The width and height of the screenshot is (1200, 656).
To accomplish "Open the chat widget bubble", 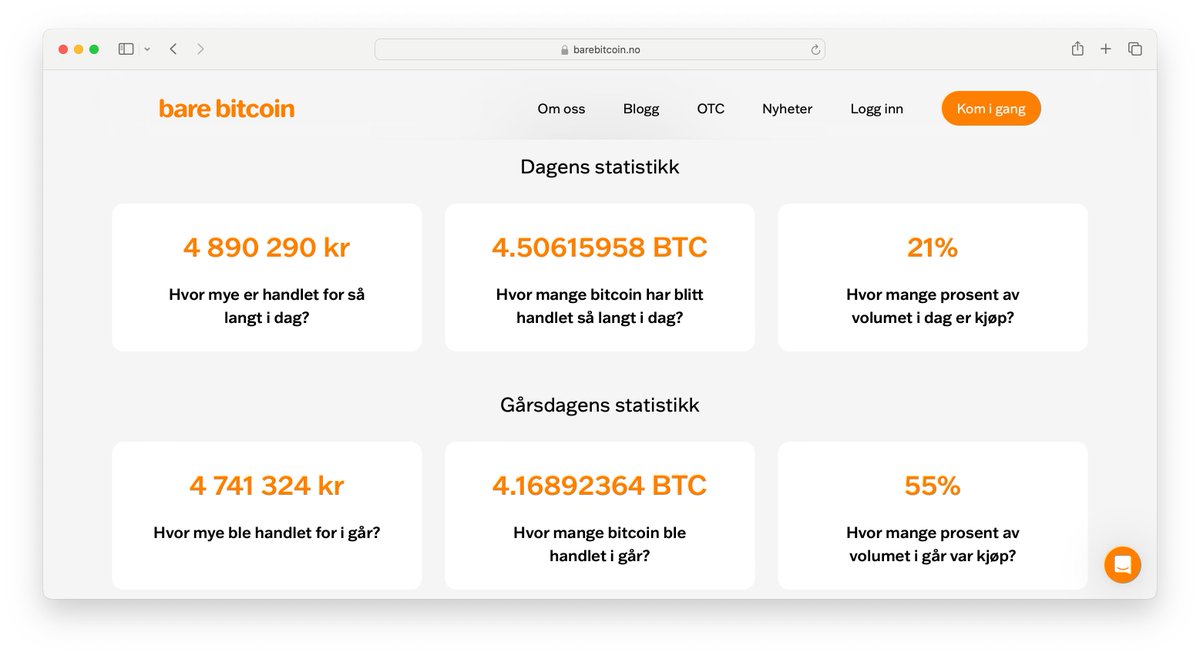I will pyautogui.click(x=1122, y=565).
